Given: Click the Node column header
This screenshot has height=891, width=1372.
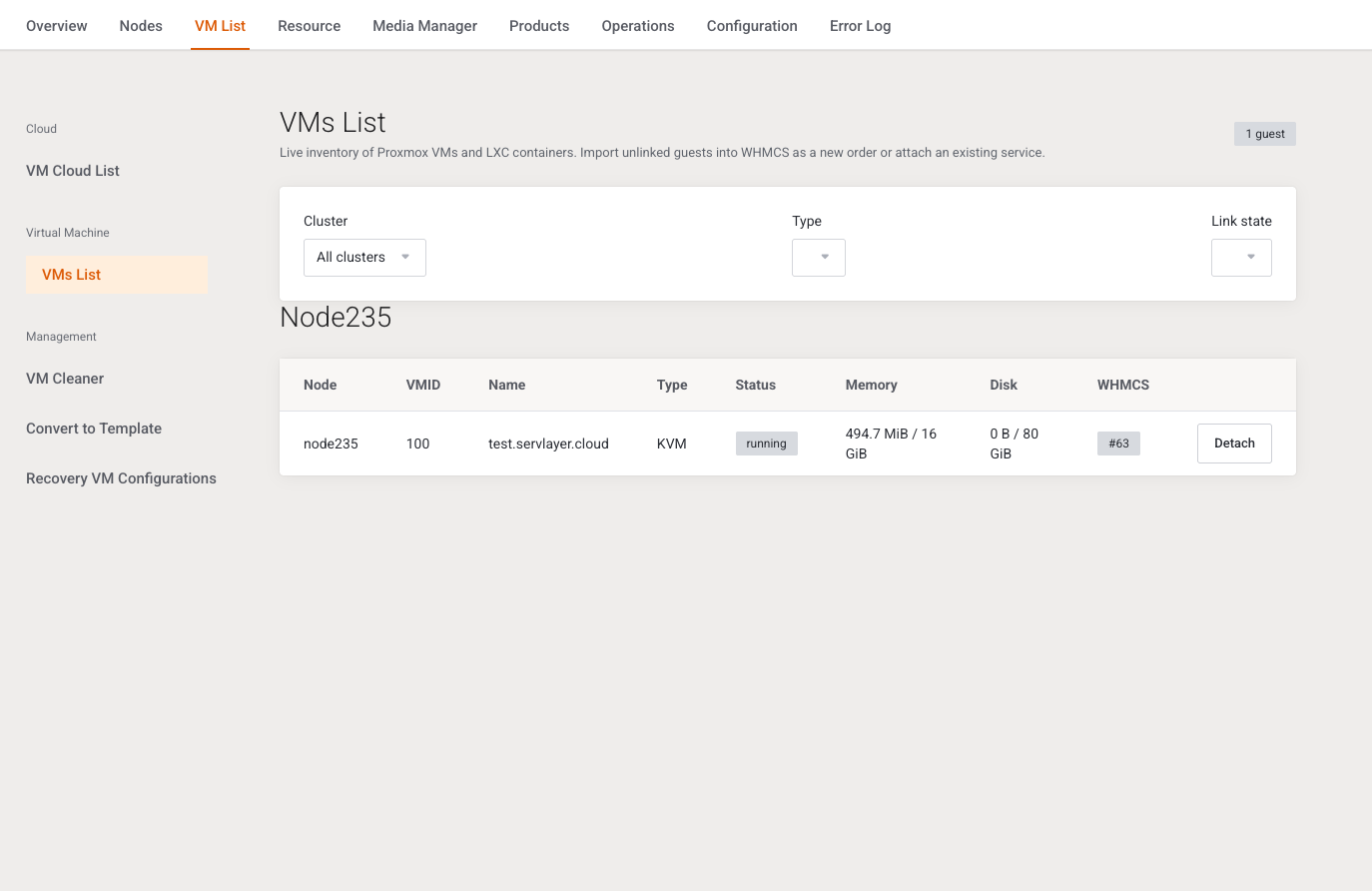Looking at the screenshot, I should [x=320, y=385].
